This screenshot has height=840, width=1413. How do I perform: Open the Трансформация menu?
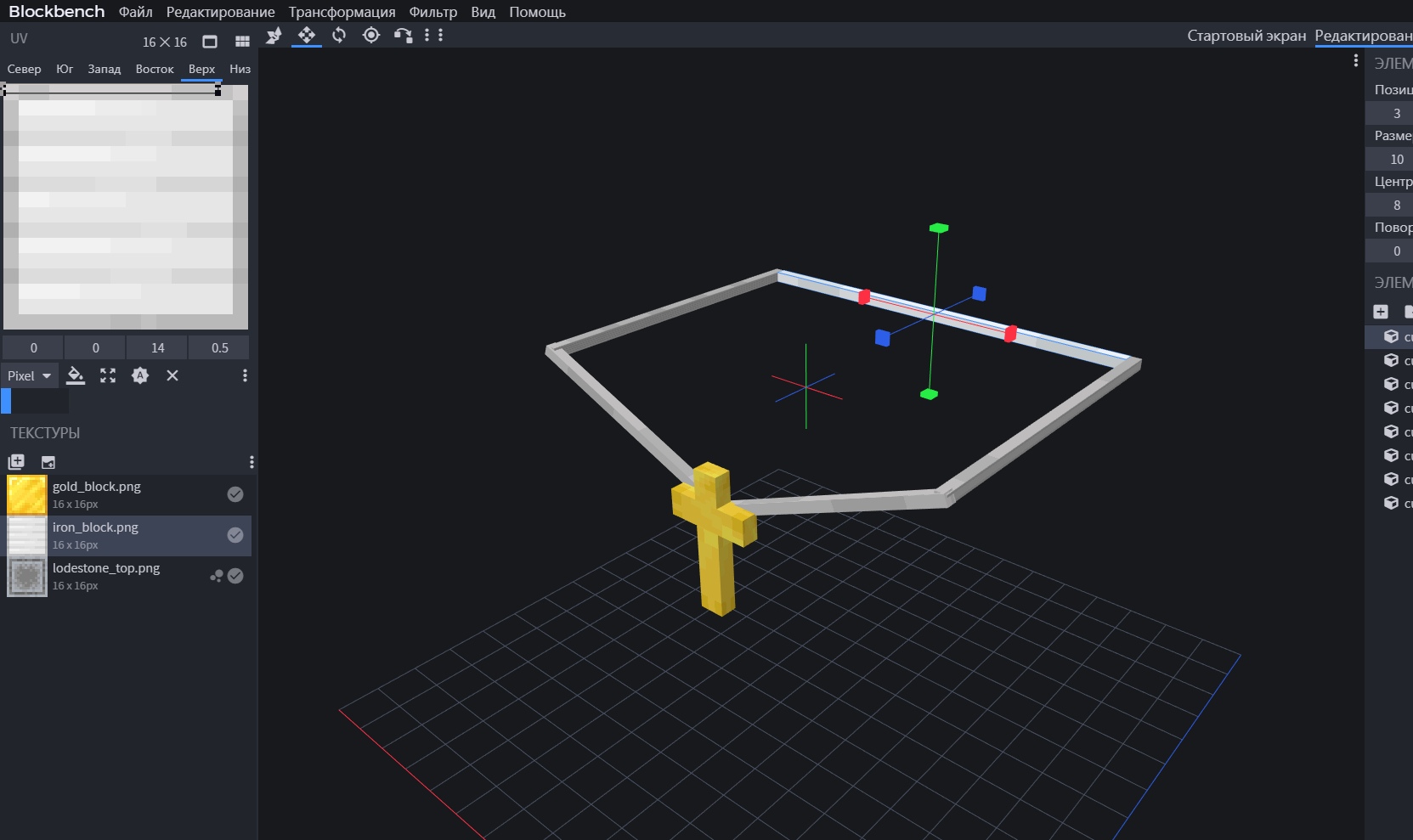[342, 12]
